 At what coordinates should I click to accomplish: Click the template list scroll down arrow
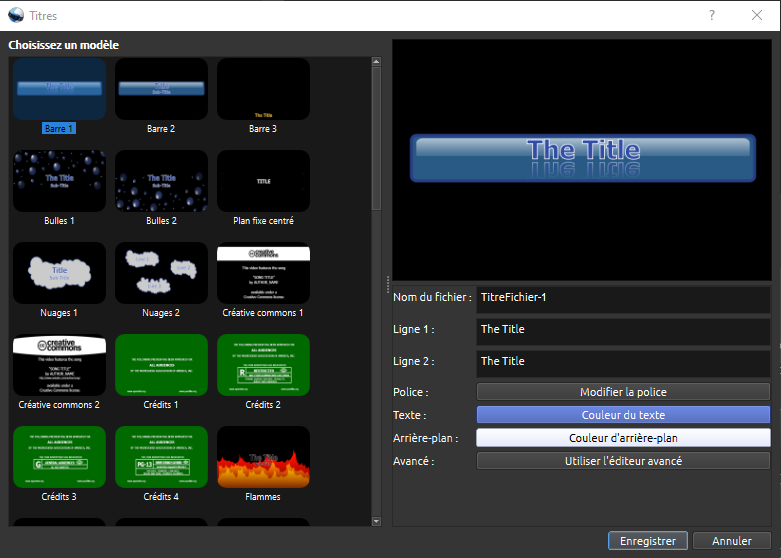376,520
